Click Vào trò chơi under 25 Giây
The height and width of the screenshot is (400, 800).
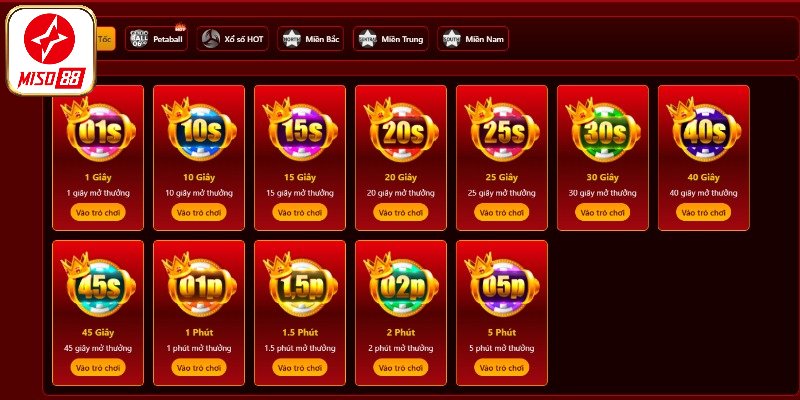click(502, 212)
